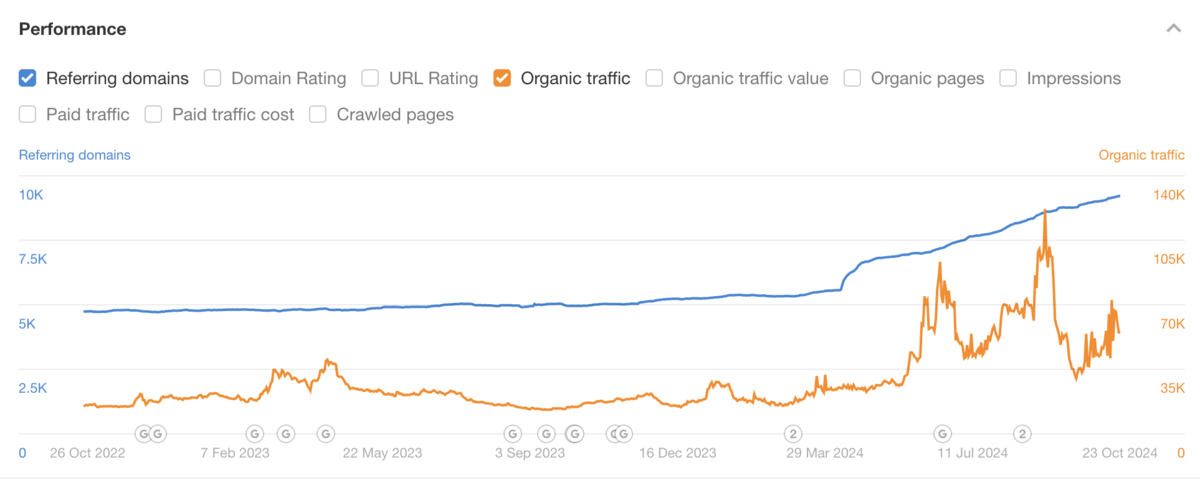The width and height of the screenshot is (1200, 480).
Task: Open the G marker just left of 22 May 2023
Action: tap(325, 433)
